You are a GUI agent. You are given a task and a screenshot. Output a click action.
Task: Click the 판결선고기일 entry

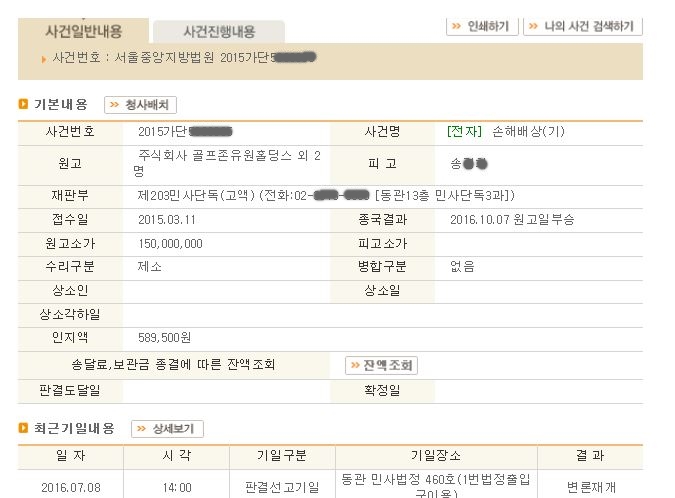(x=282, y=487)
